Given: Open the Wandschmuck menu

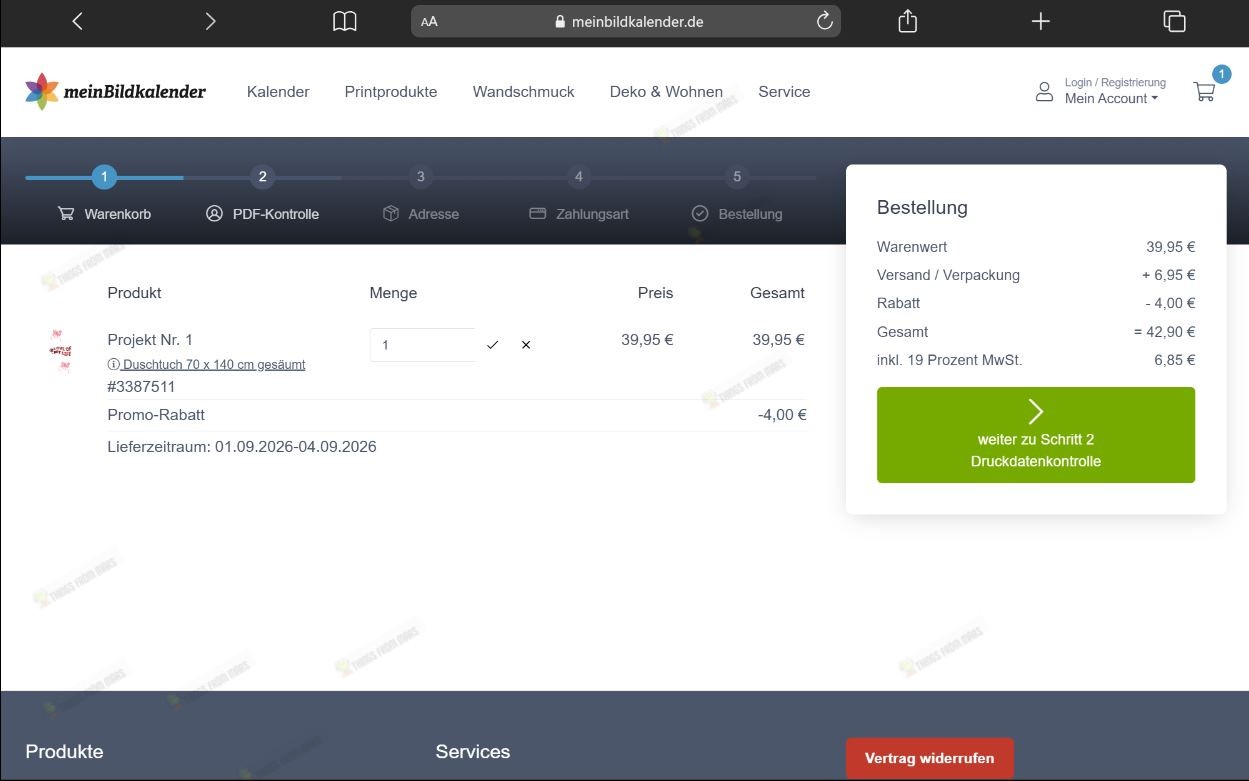Looking at the screenshot, I should 524,92.
